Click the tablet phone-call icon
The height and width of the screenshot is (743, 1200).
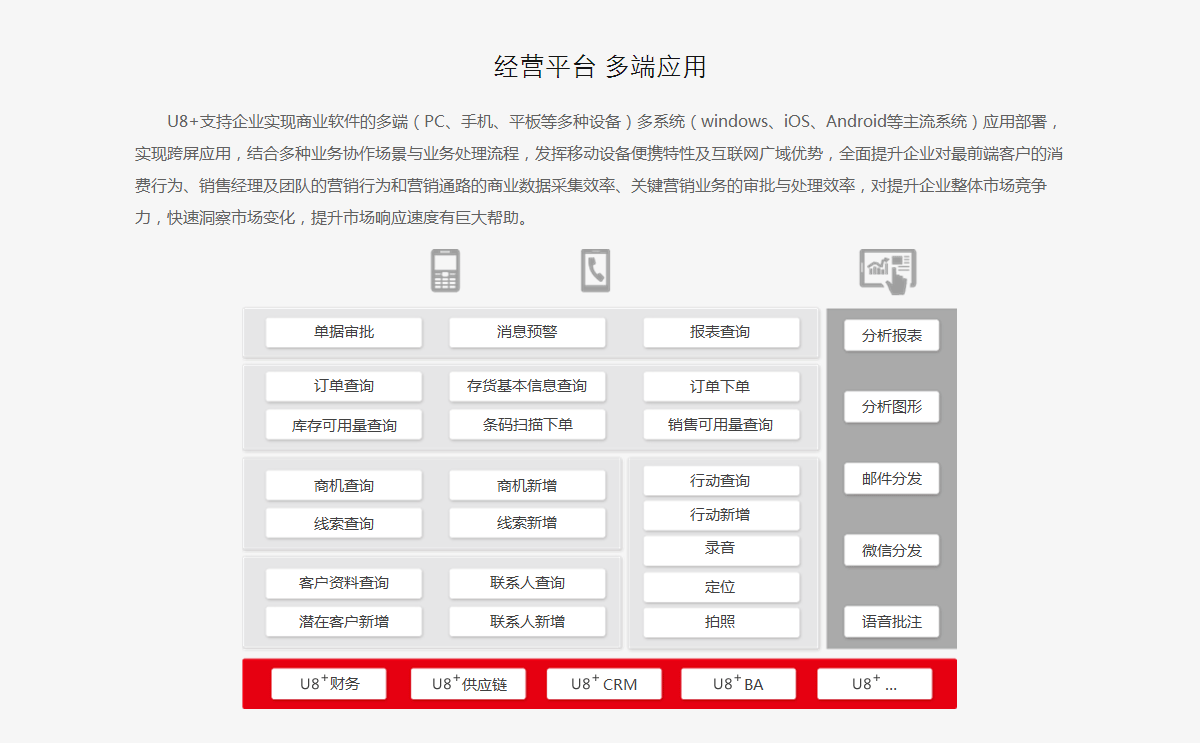pyautogui.click(x=595, y=270)
